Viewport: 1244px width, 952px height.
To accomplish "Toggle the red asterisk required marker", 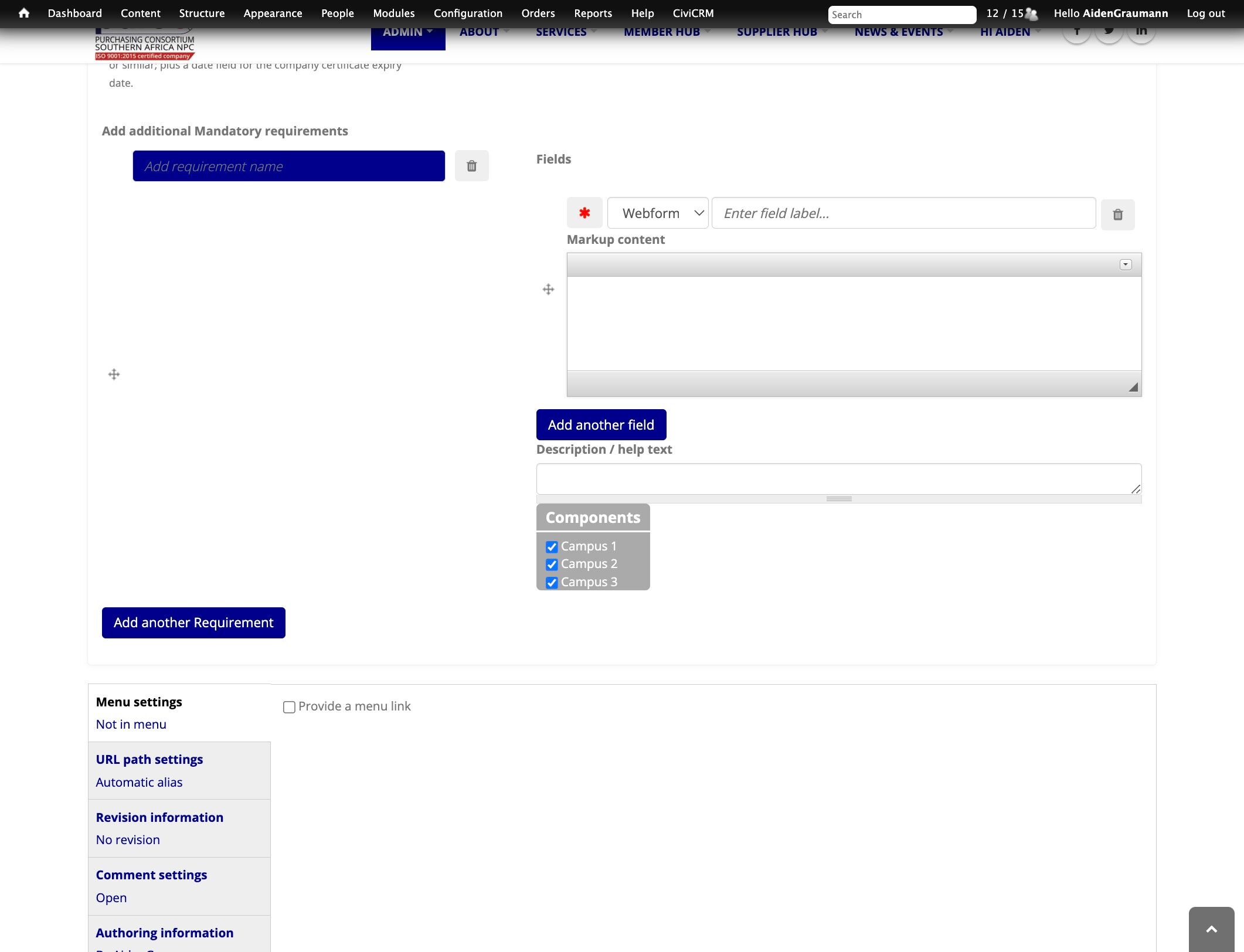I will click(x=584, y=213).
